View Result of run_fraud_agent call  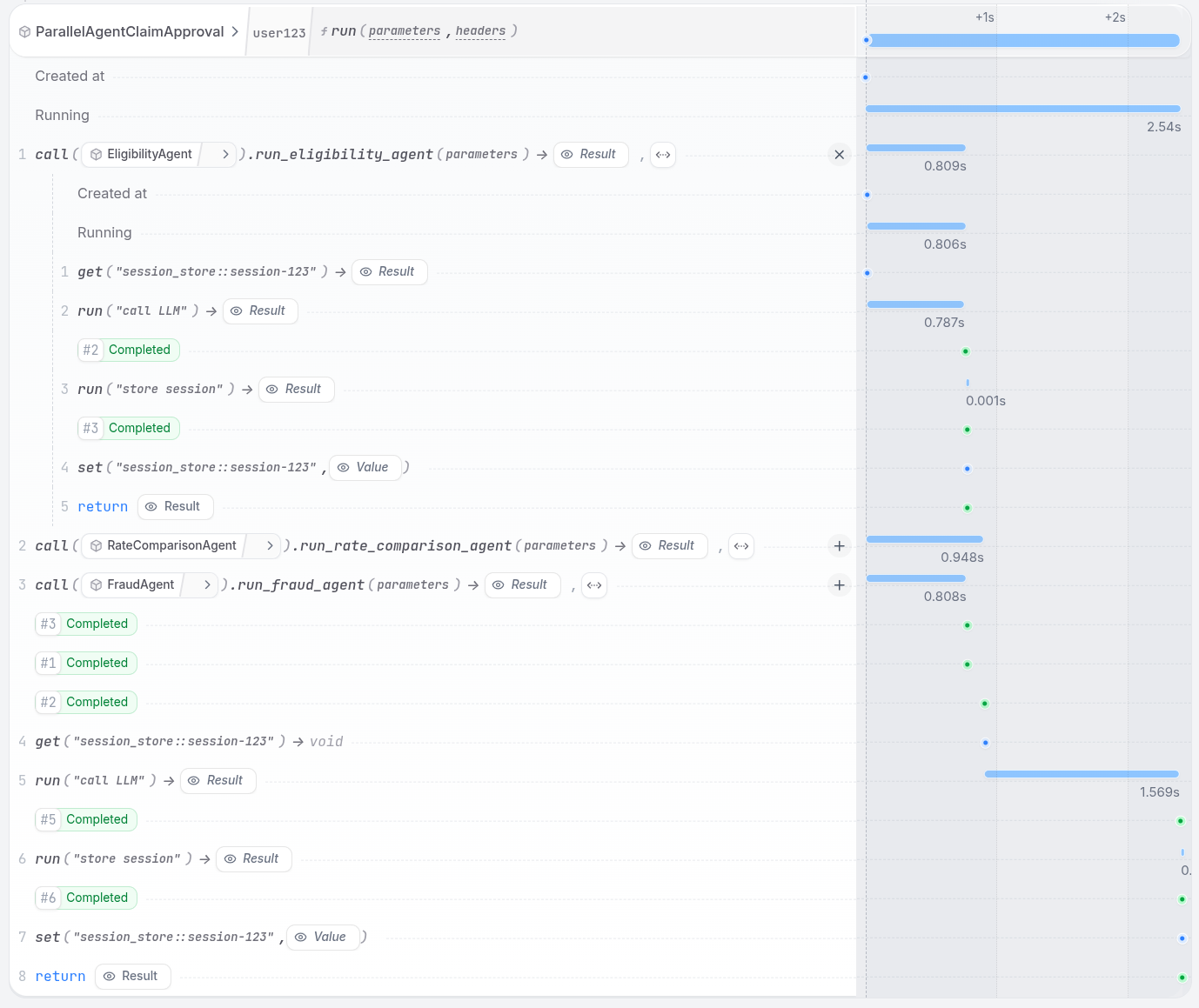coord(522,584)
